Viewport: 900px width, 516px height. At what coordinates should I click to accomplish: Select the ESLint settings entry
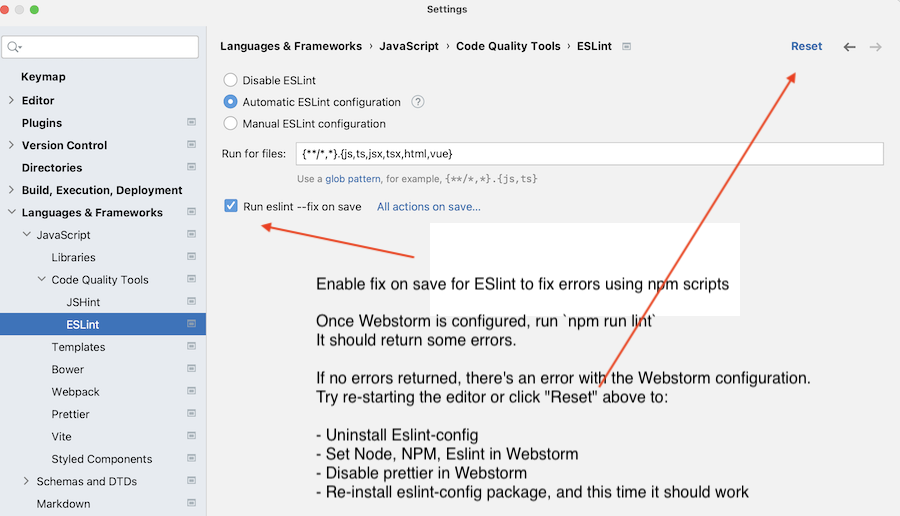pos(83,324)
